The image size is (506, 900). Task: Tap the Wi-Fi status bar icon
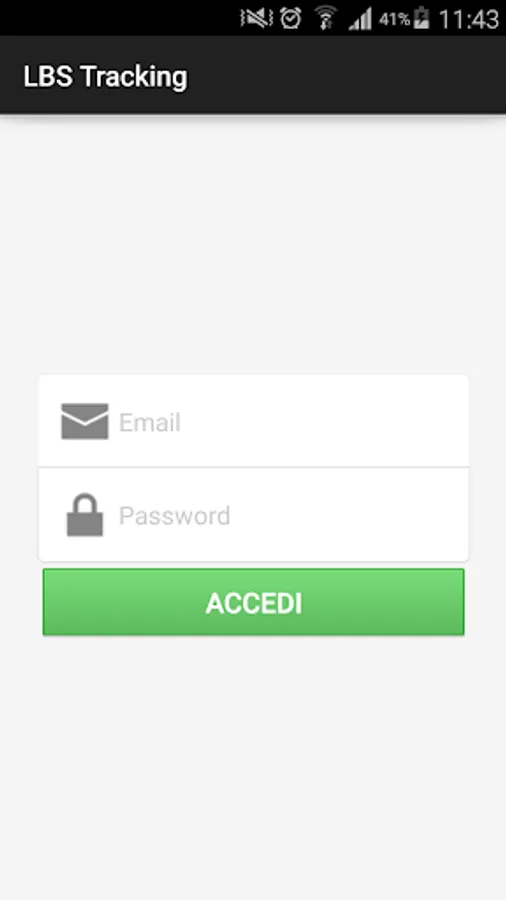(326, 18)
